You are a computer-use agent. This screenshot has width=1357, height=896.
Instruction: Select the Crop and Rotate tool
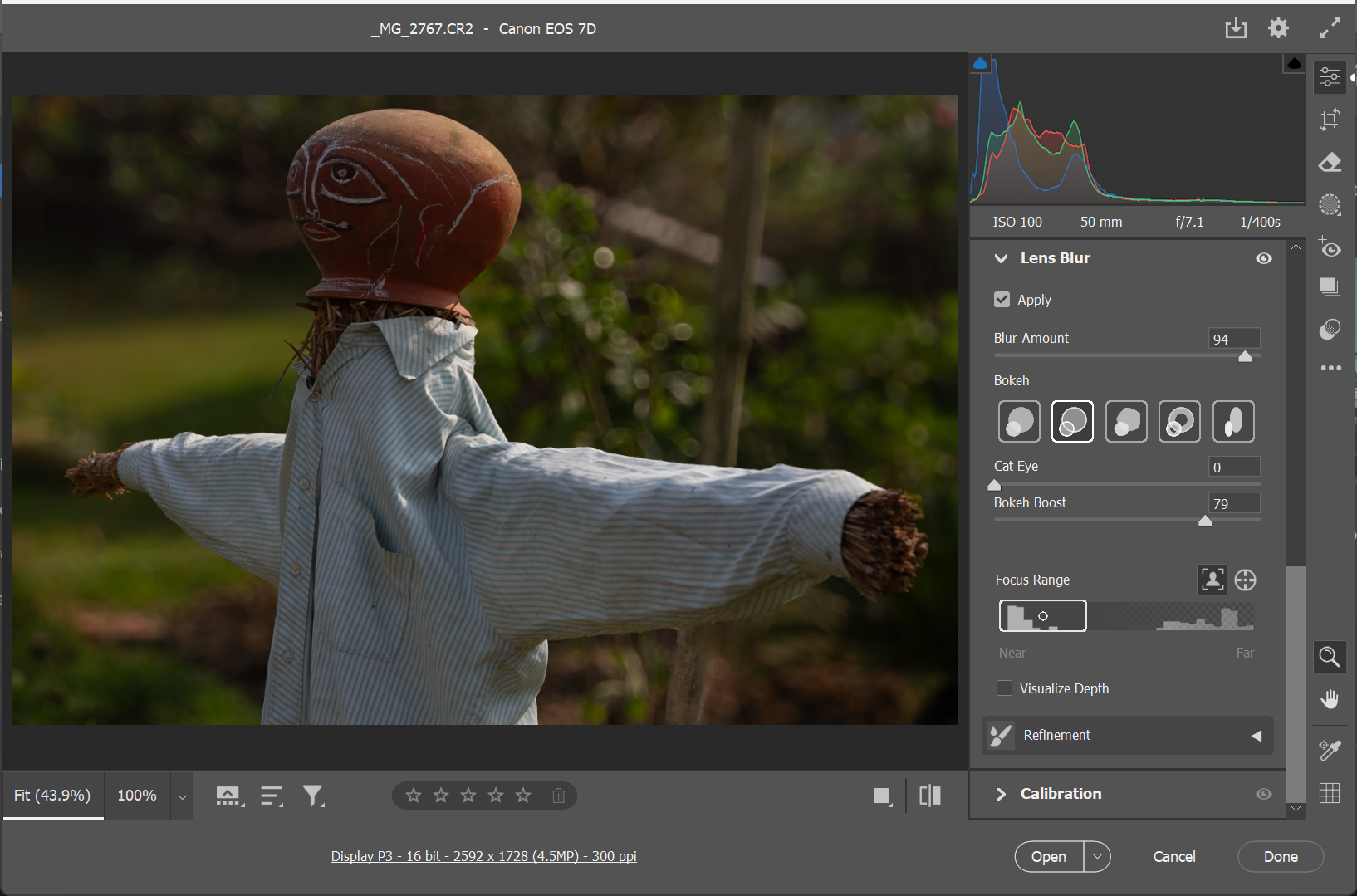coord(1330,119)
